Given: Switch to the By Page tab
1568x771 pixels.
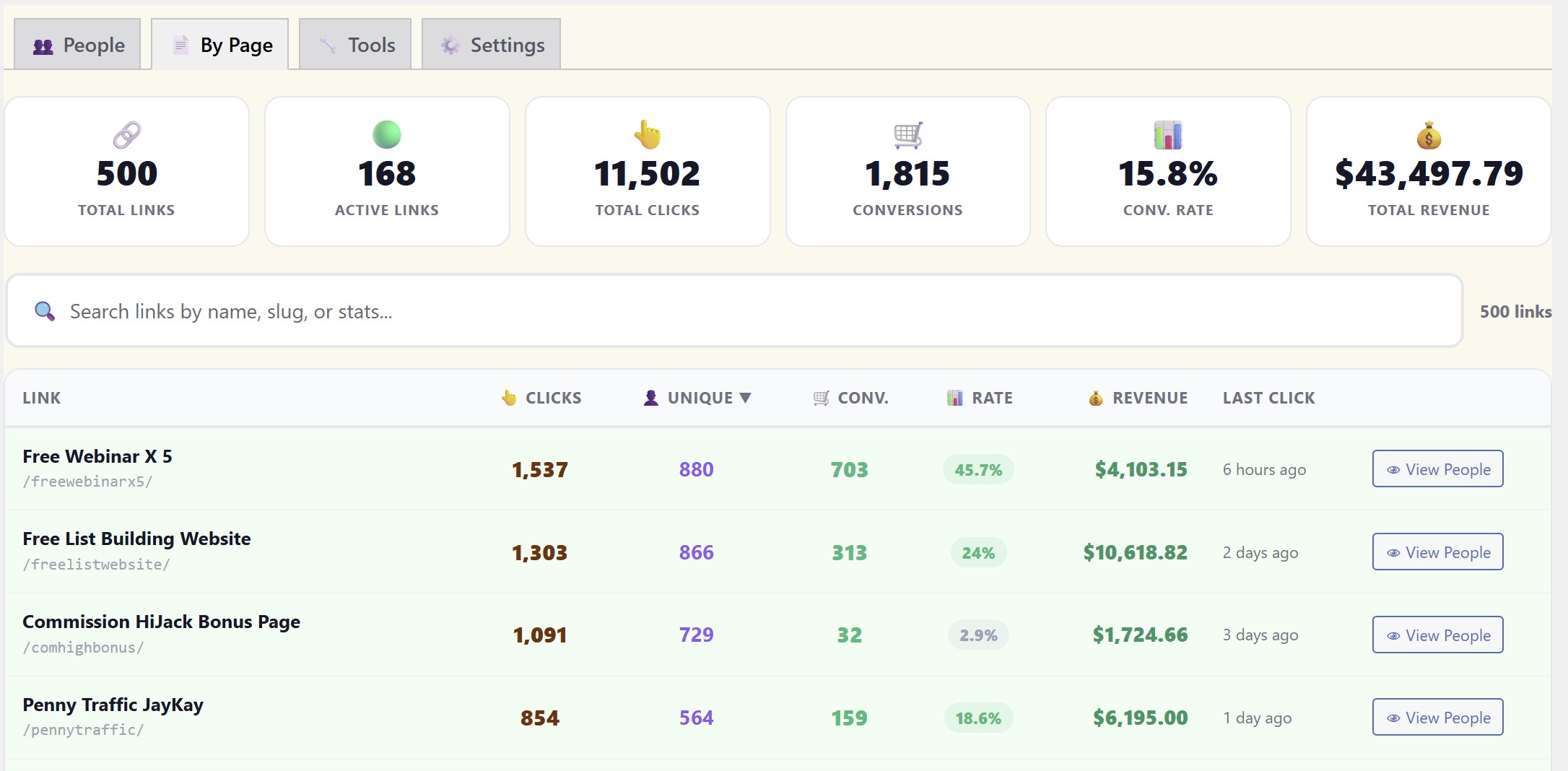Looking at the screenshot, I should point(220,45).
